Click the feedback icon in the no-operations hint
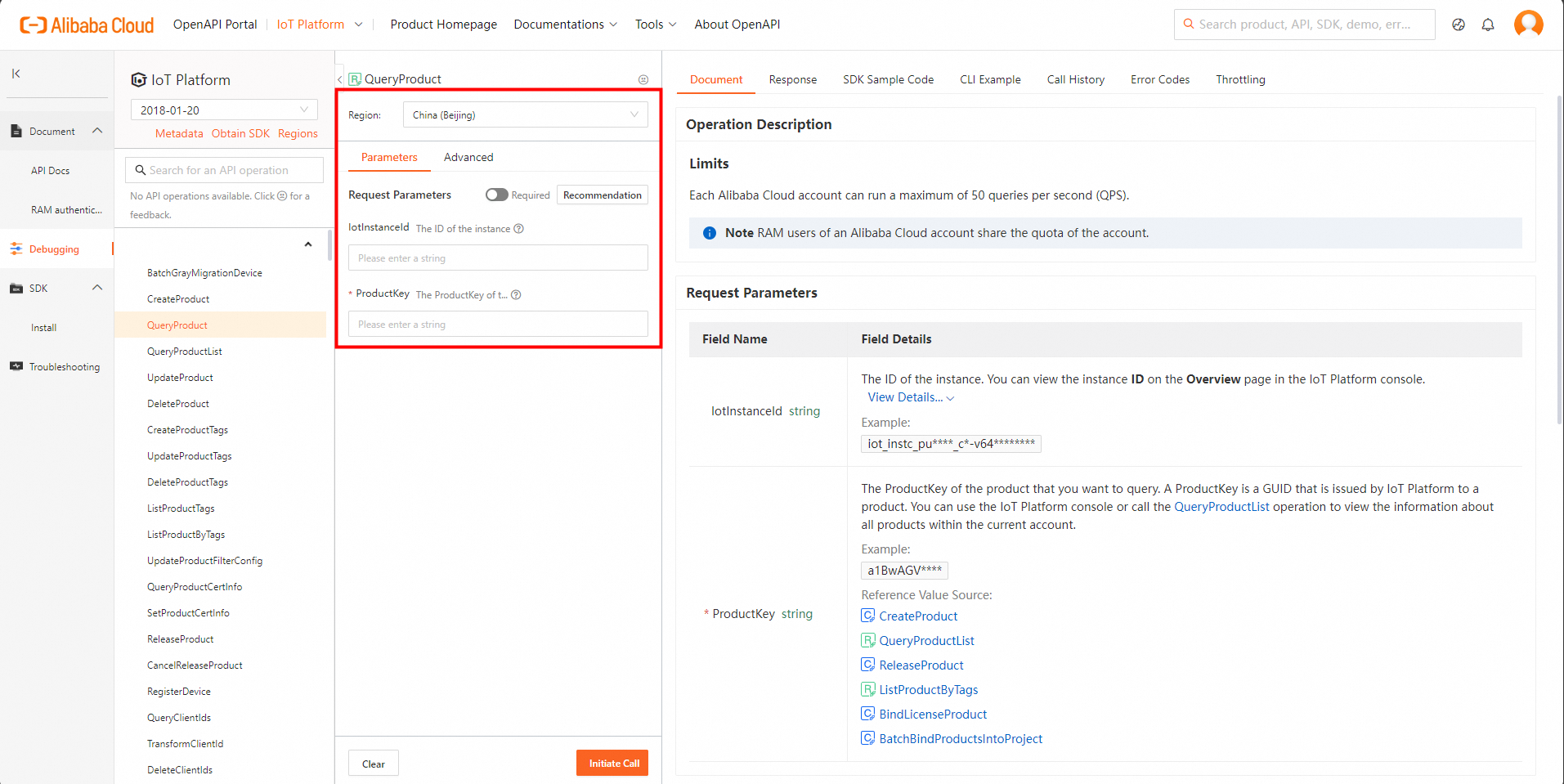The height and width of the screenshot is (784, 1564). 282,196
